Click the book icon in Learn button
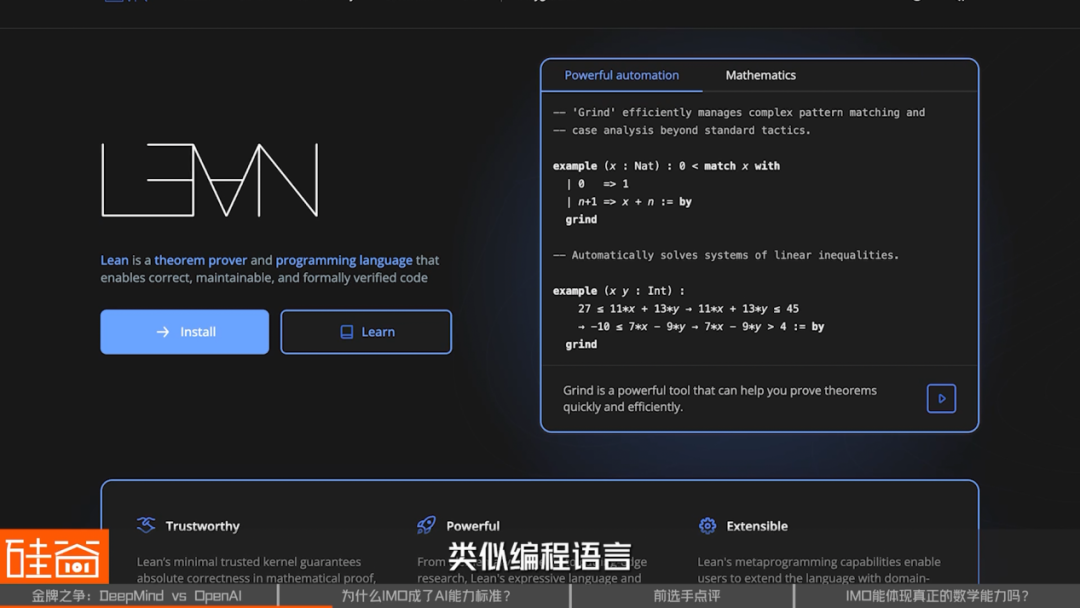The width and height of the screenshot is (1080, 608). click(346, 332)
